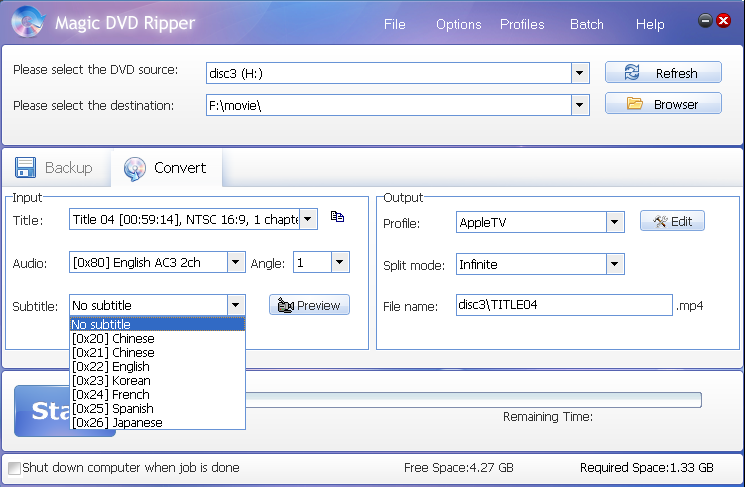
Task: Click the Start button
Action: 42,411
